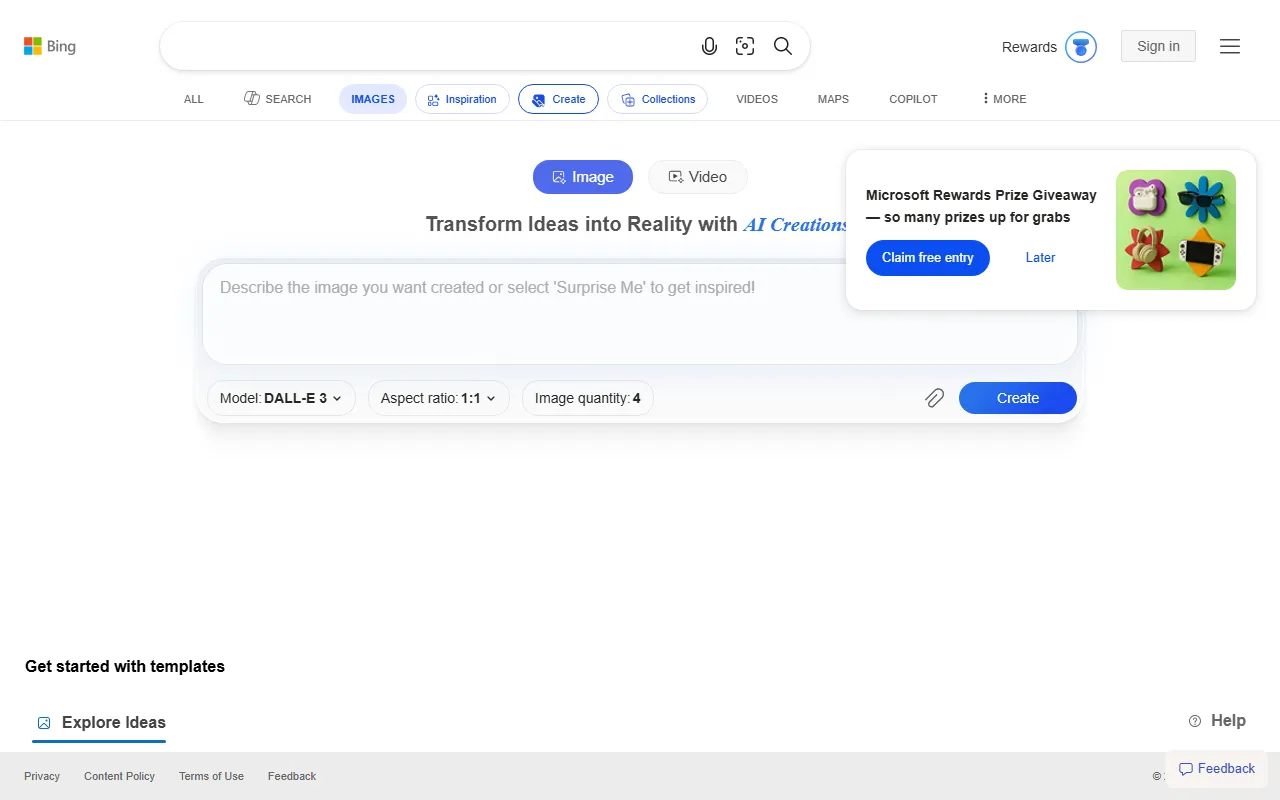Switch to Video creation mode
The image size is (1280, 800).
[697, 177]
